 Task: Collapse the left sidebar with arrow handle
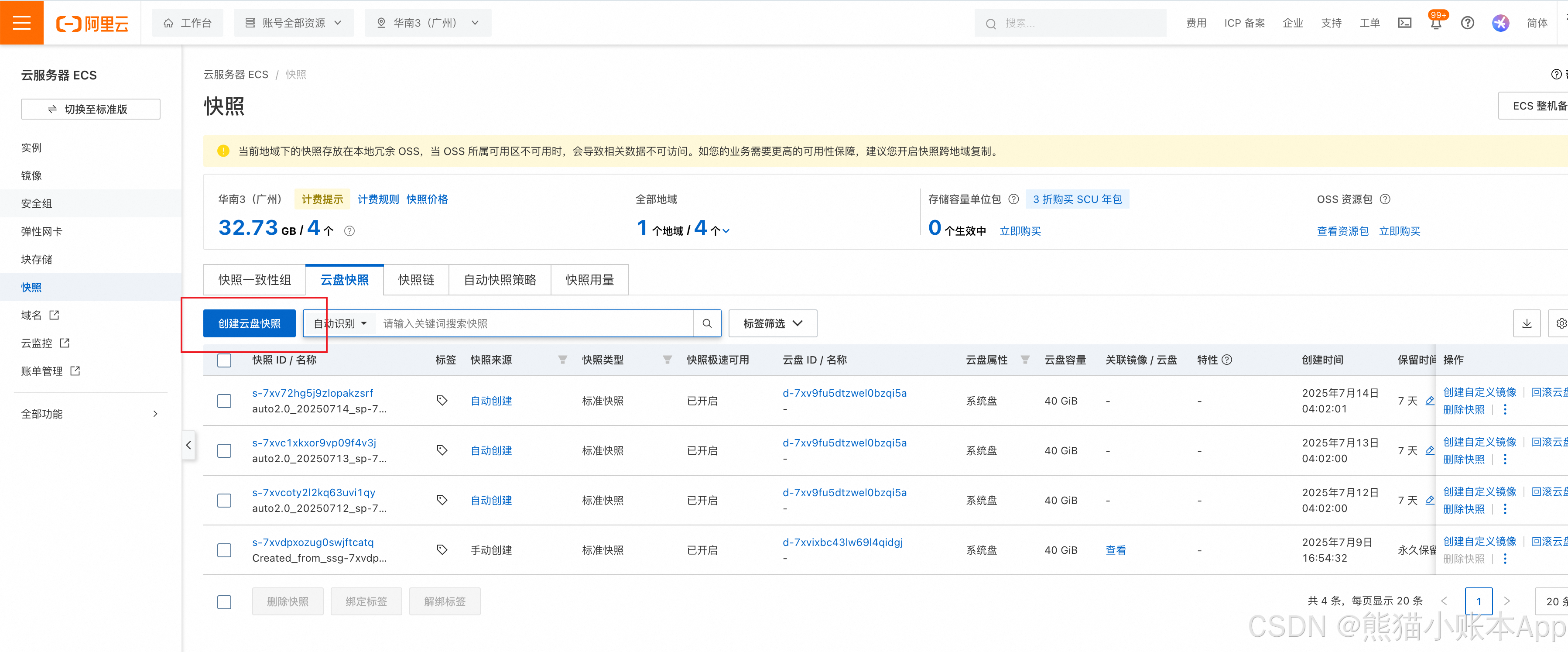point(189,445)
